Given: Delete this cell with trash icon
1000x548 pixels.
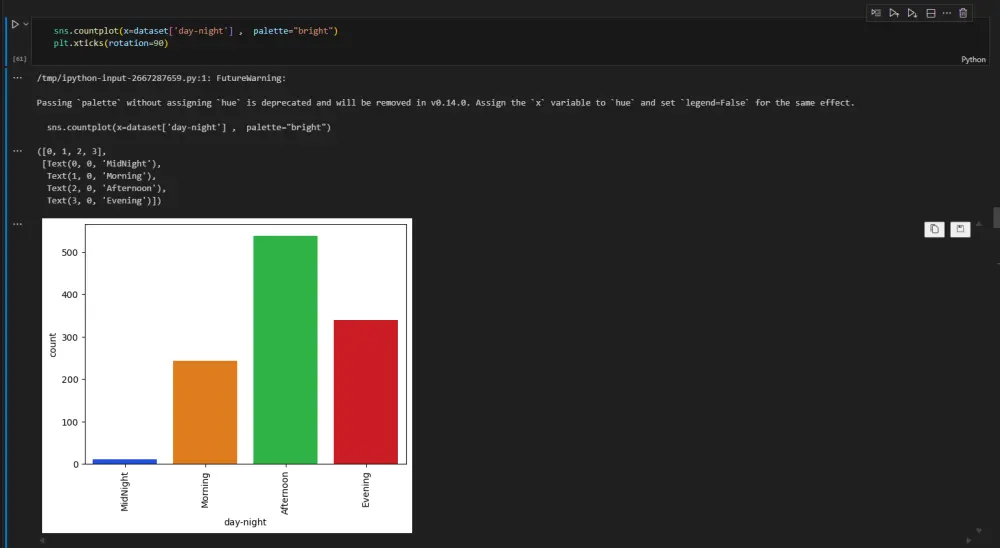Looking at the screenshot, I should (963, 13).
